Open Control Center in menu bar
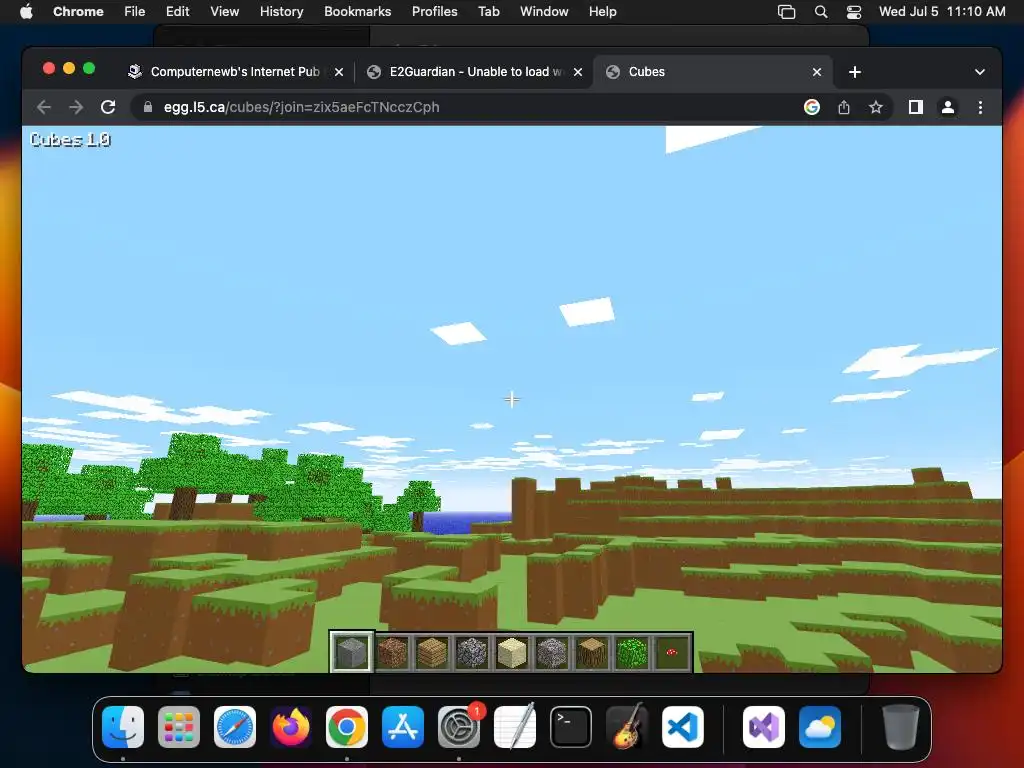Viewport: 1024px width, 768px height. [x=854, y=12]
